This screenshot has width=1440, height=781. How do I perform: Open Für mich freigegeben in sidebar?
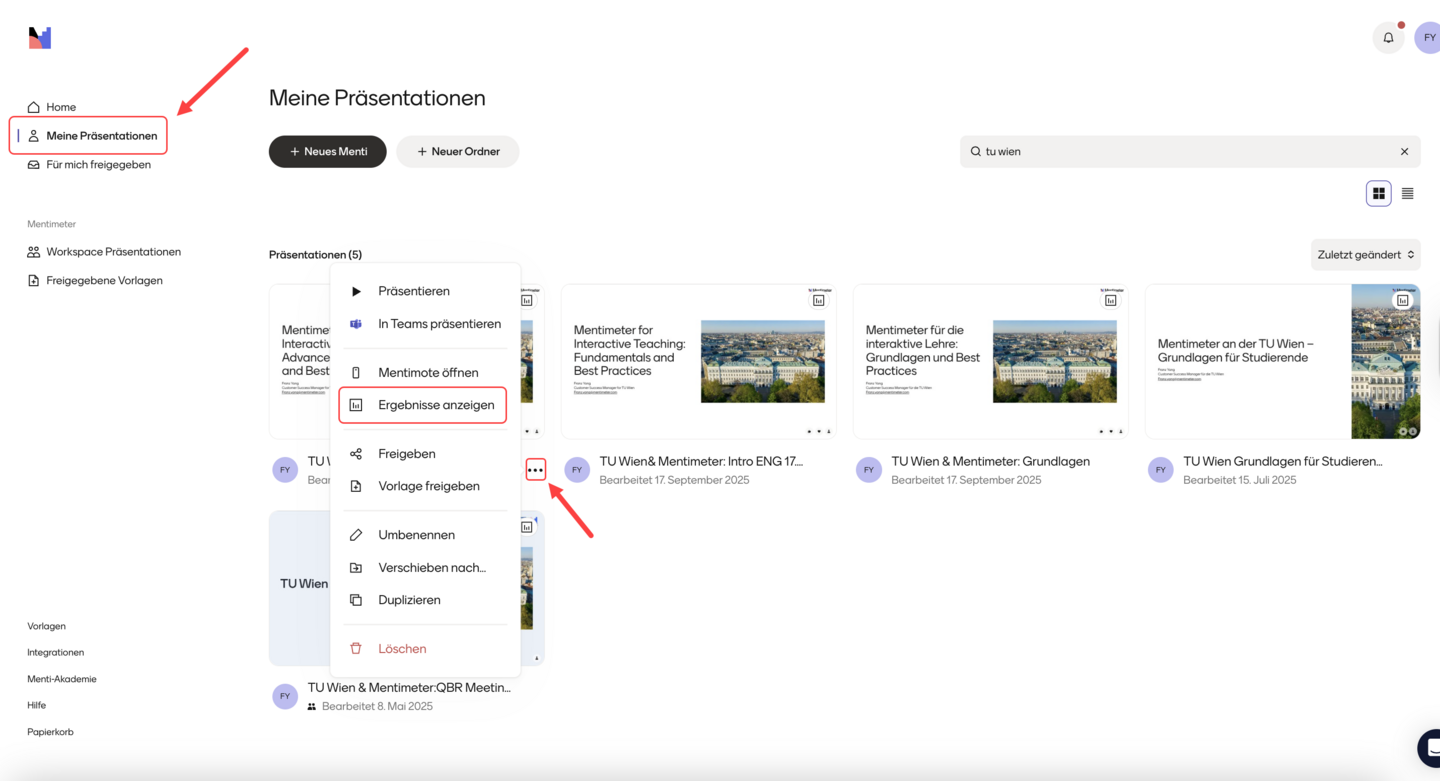coord(98,165)
